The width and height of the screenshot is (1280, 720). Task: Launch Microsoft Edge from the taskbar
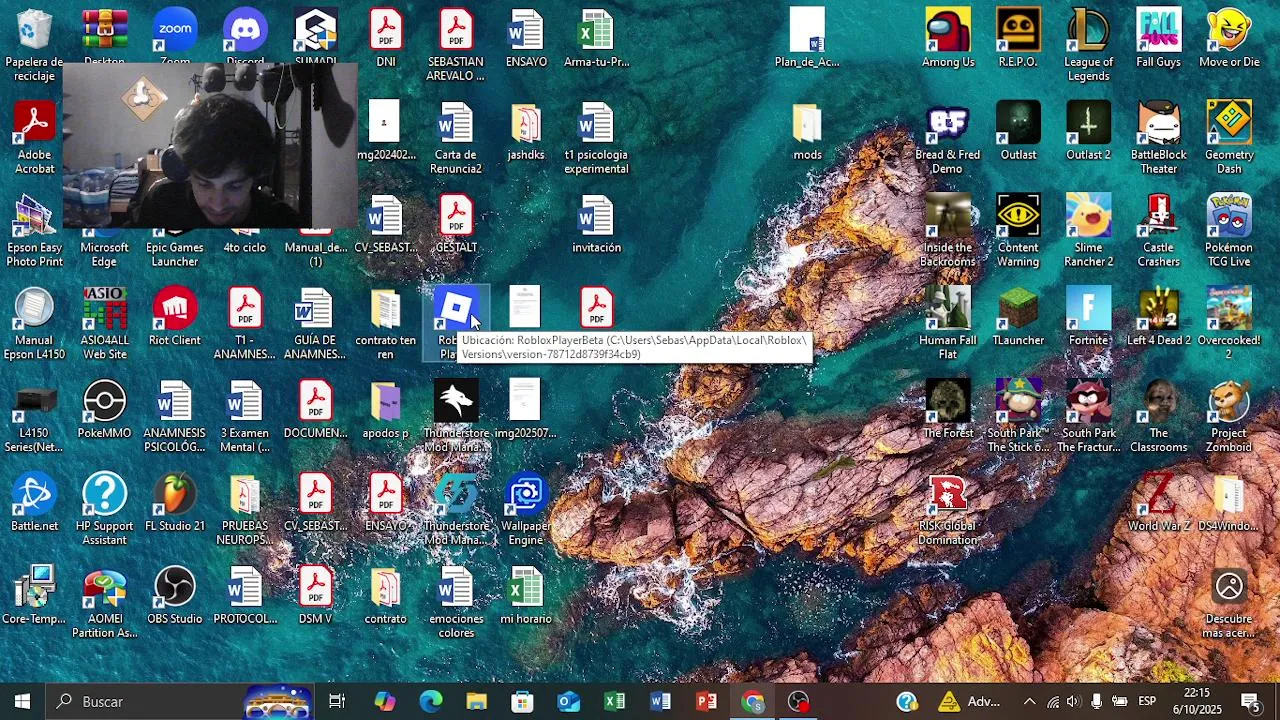(x=430, y=701)
